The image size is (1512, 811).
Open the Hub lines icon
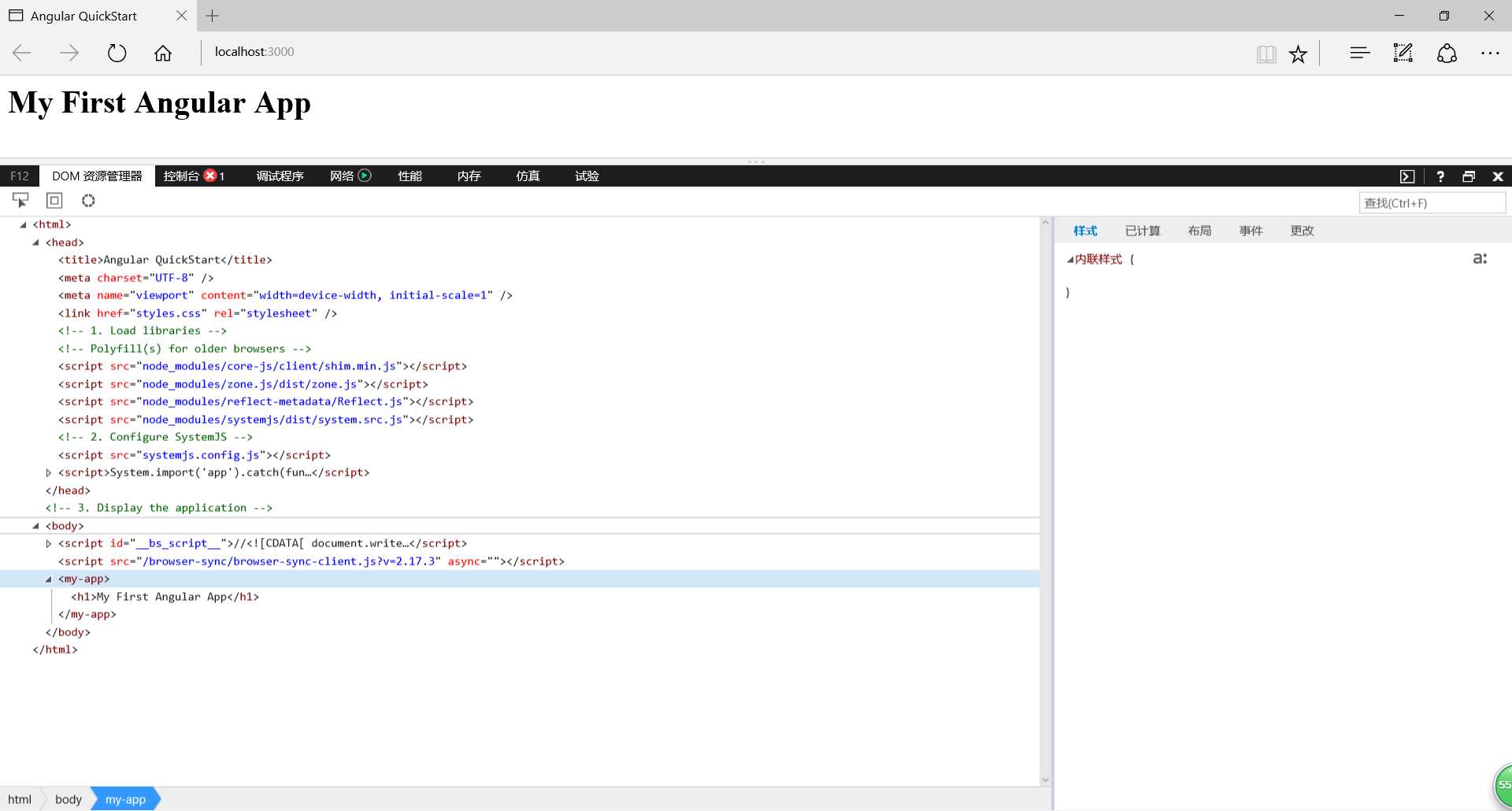[1360, 53]
